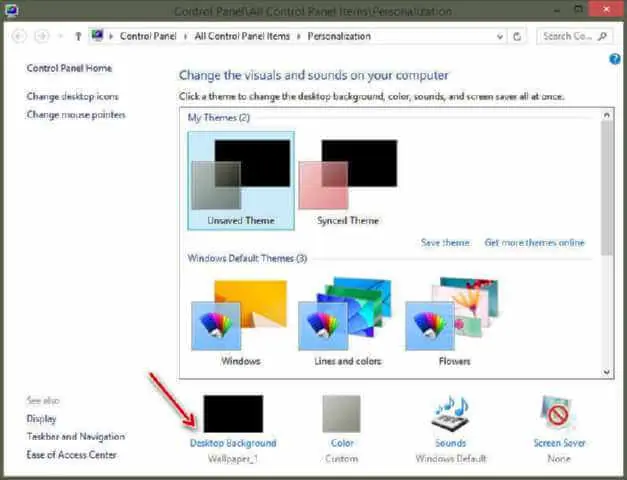Click the theme list scroll down arrow
627x480 pixels.
coord(607,372)
